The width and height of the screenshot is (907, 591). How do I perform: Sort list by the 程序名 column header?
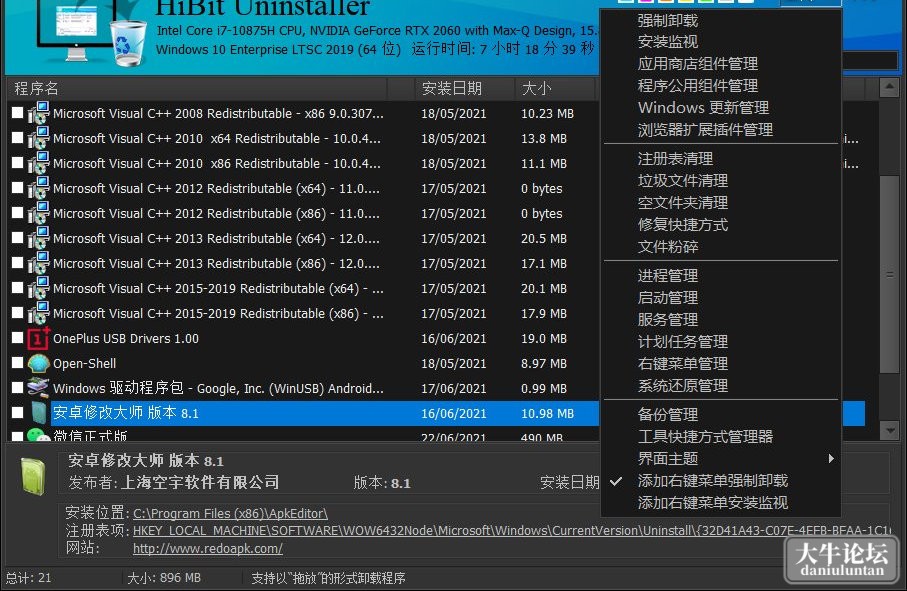(197, 88)
